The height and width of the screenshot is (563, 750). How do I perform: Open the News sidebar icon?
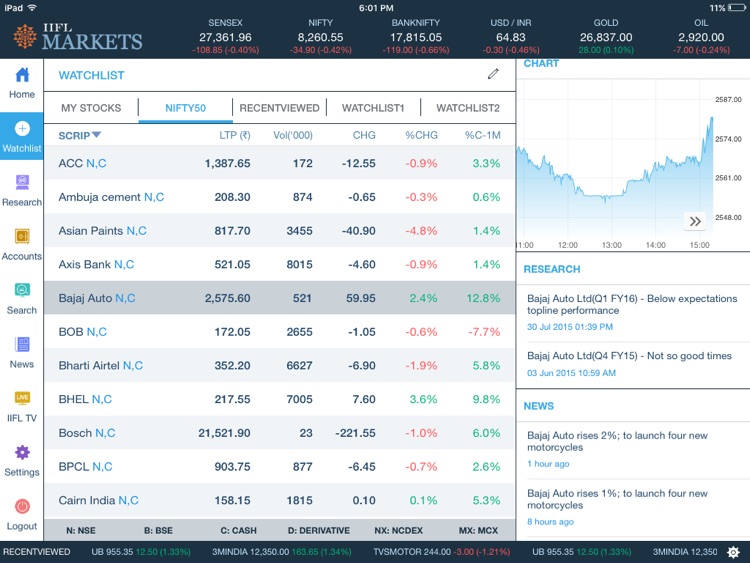22,344
